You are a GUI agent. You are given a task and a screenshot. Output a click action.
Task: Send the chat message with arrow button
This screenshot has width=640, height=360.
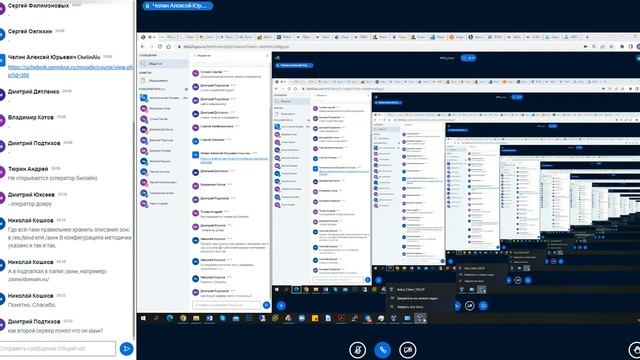(127, 349)
